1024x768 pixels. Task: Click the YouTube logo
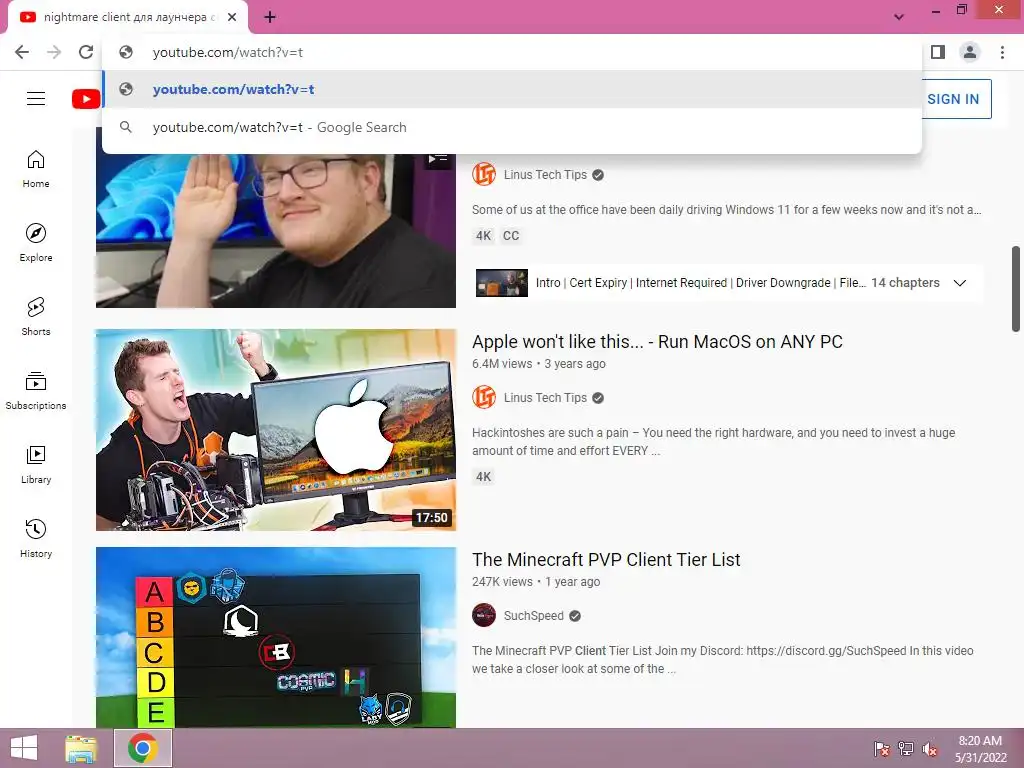pos(86,99)
